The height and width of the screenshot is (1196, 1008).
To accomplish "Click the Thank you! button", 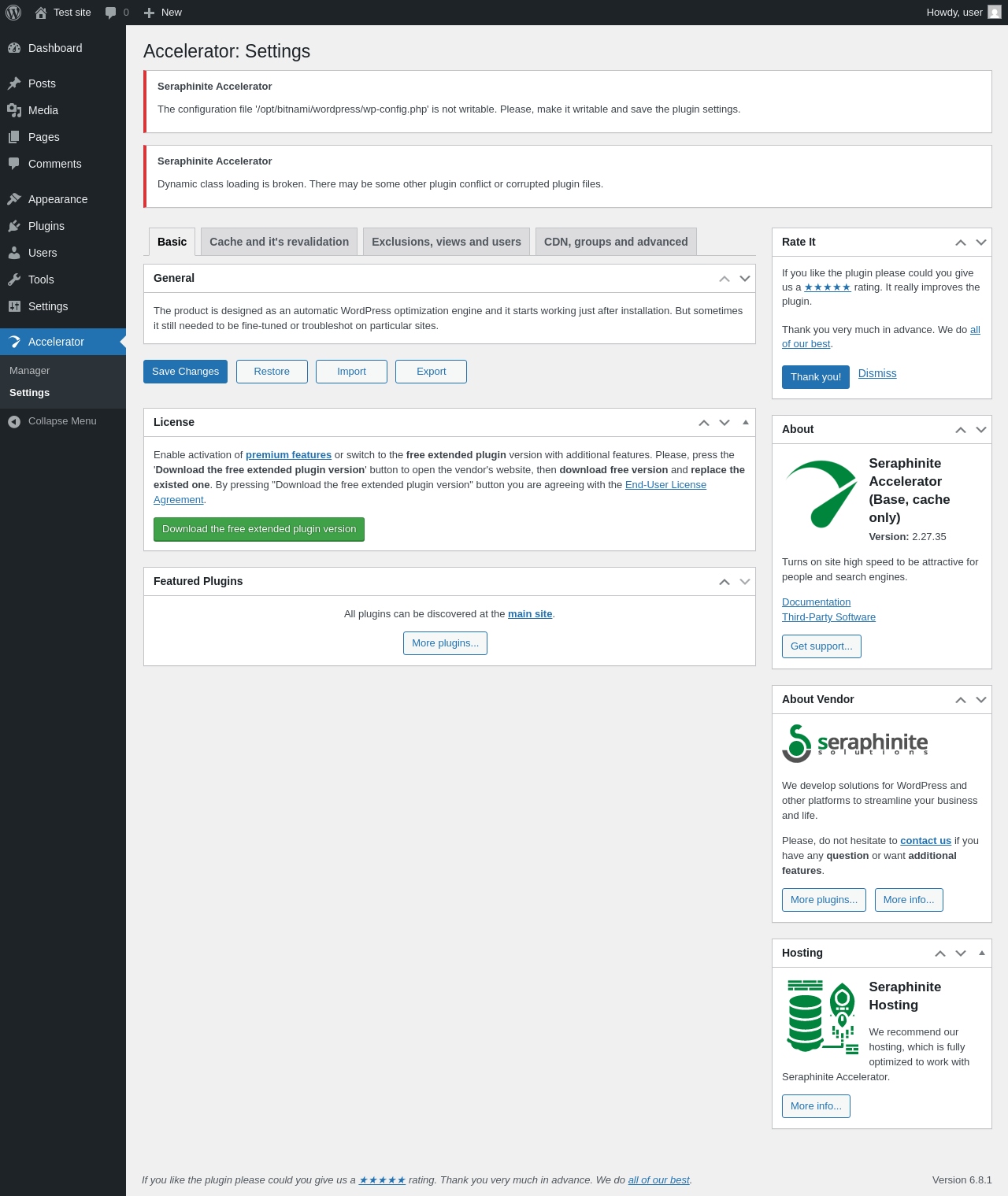I will pyautogui.click(x=816, y=377).
